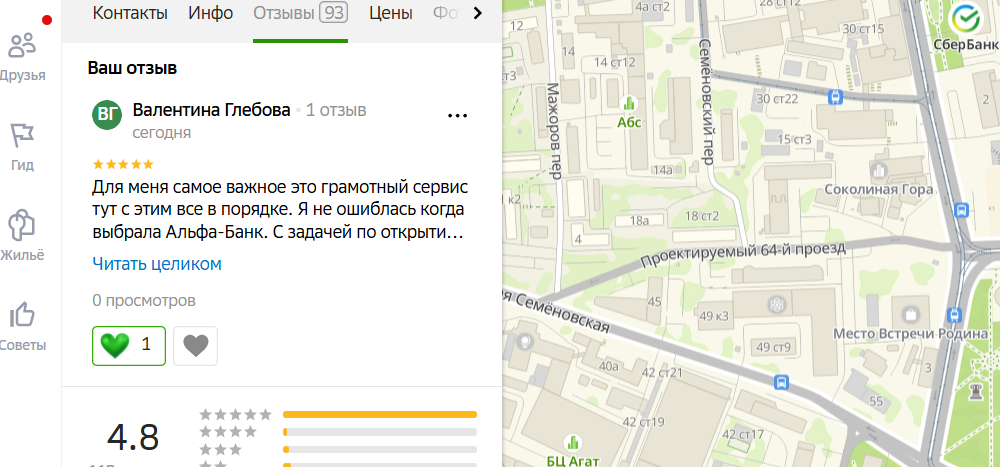Click the bus stop icon near 42 ст21
1000x467 pixels.
pos(781,382)
